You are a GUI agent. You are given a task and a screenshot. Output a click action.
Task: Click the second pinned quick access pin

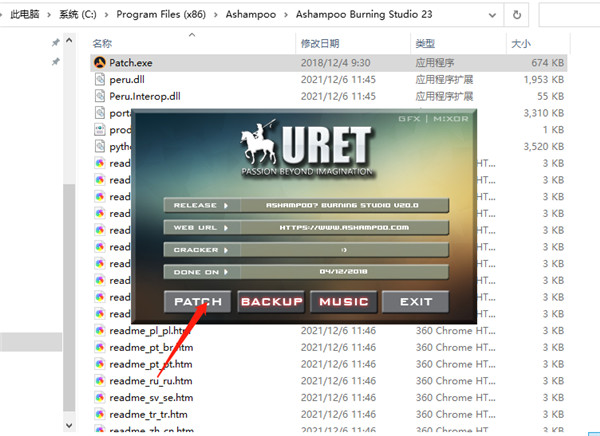pos(56,61)
